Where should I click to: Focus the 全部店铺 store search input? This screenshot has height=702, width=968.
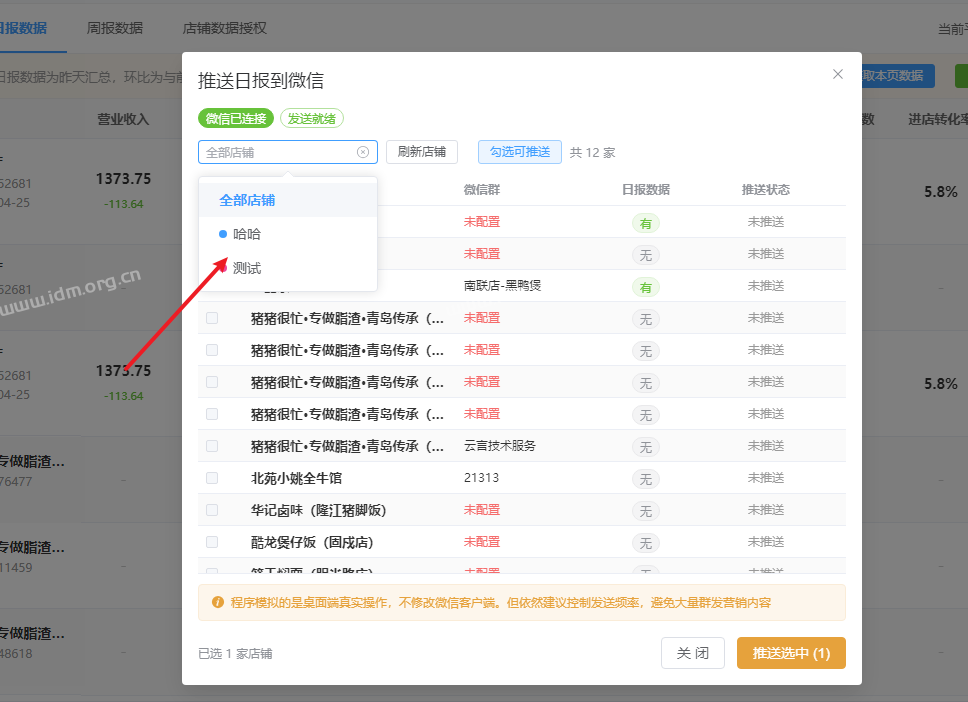[278, 152]
